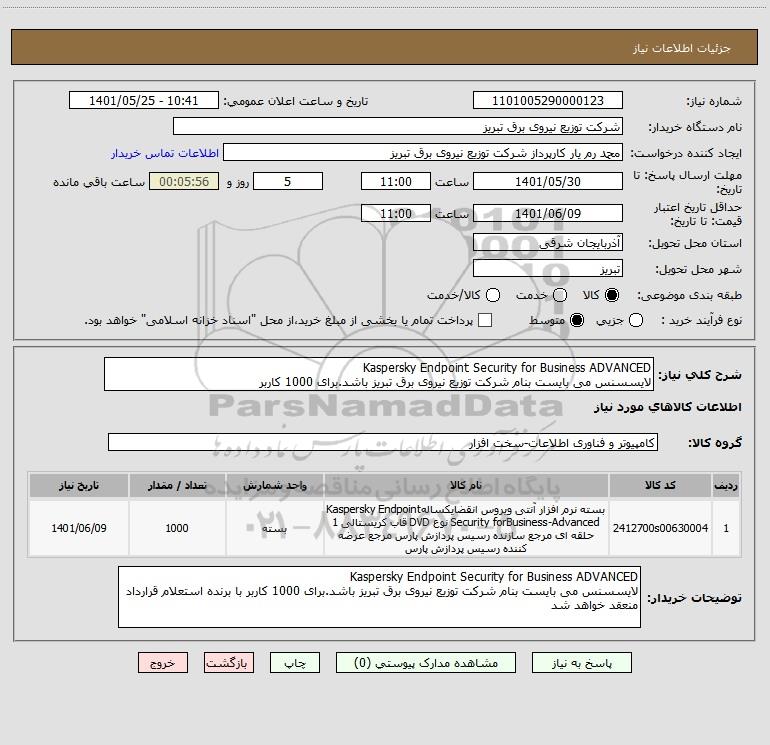770x745 pixels.
Task: Select the خدمت radio button
Action: pos(560,295)
